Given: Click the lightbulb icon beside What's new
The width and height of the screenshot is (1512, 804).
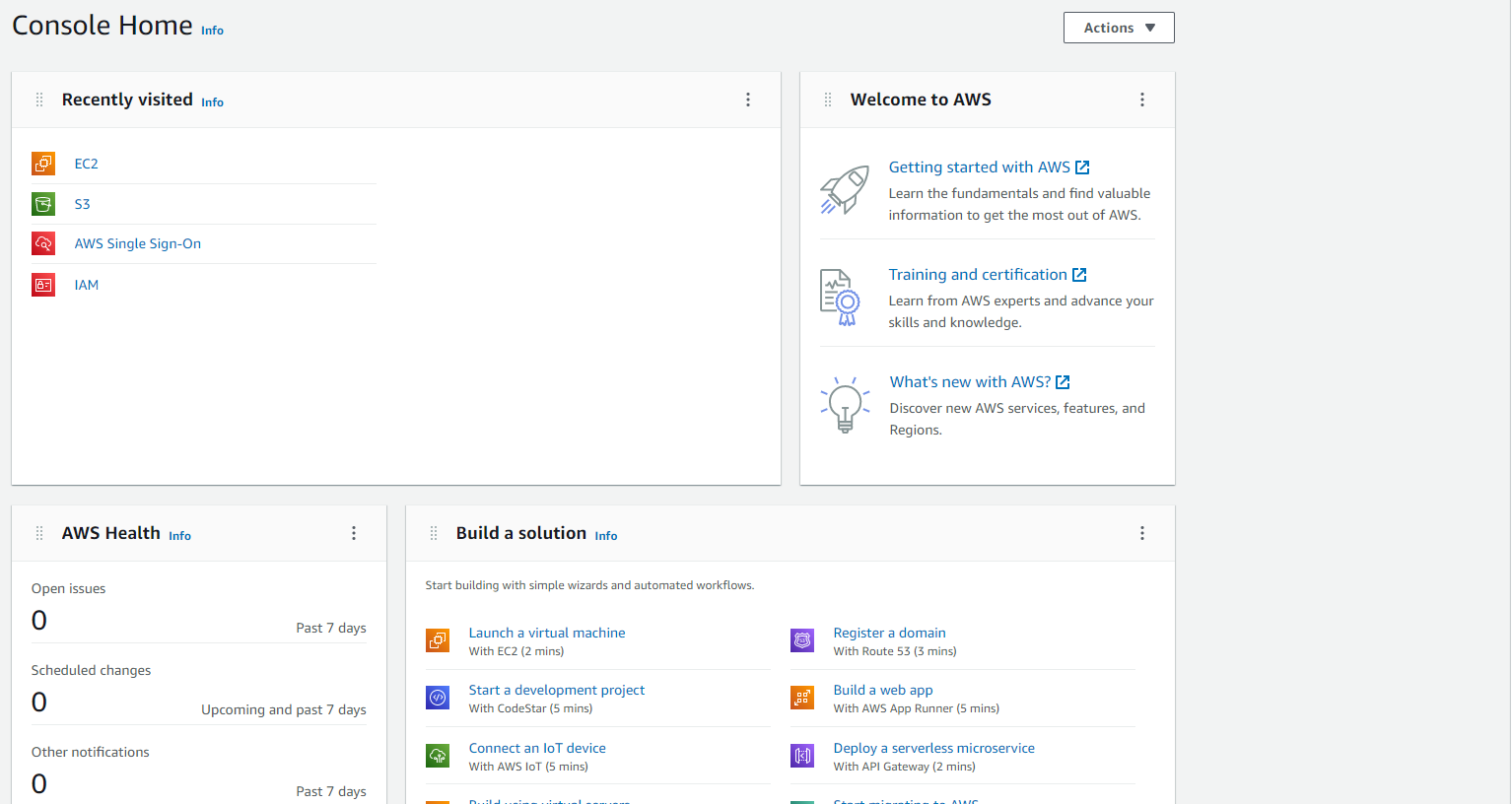Looking at the screenshot, I should [x=845, y=404].
